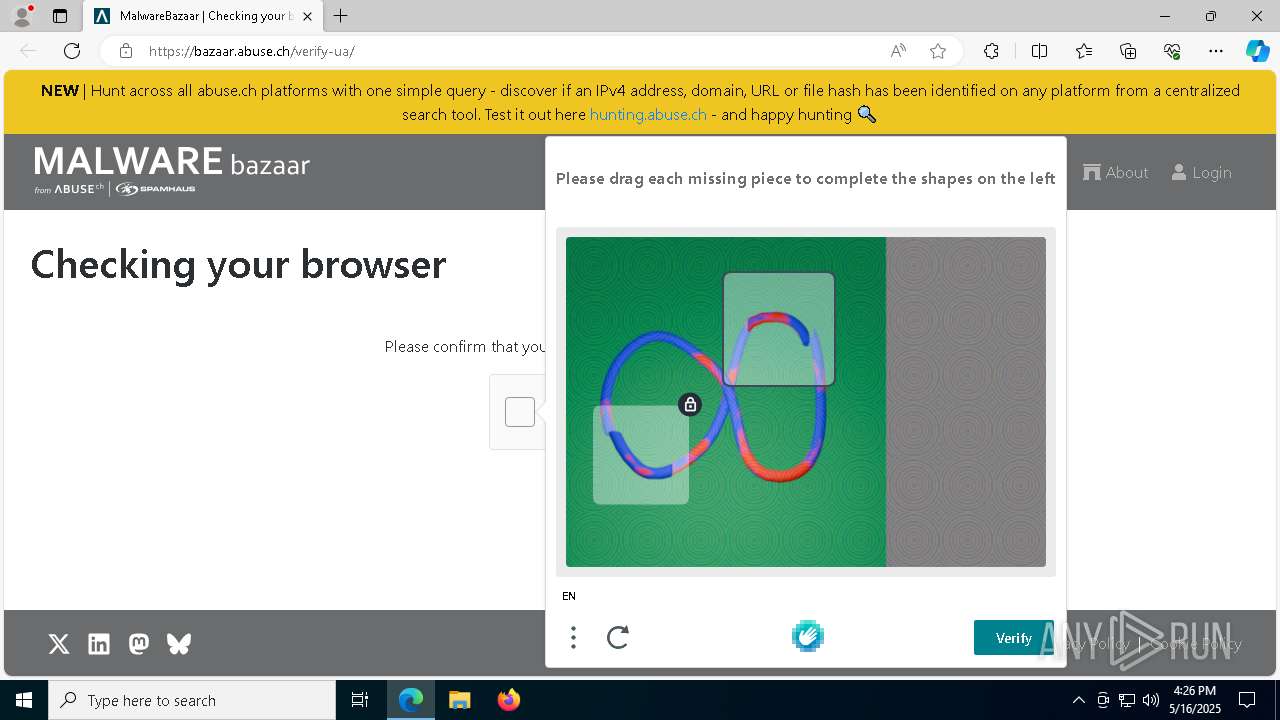Add page to favorites star icon
This screenshot has width=1280, height=720.
tap(938, 51)
